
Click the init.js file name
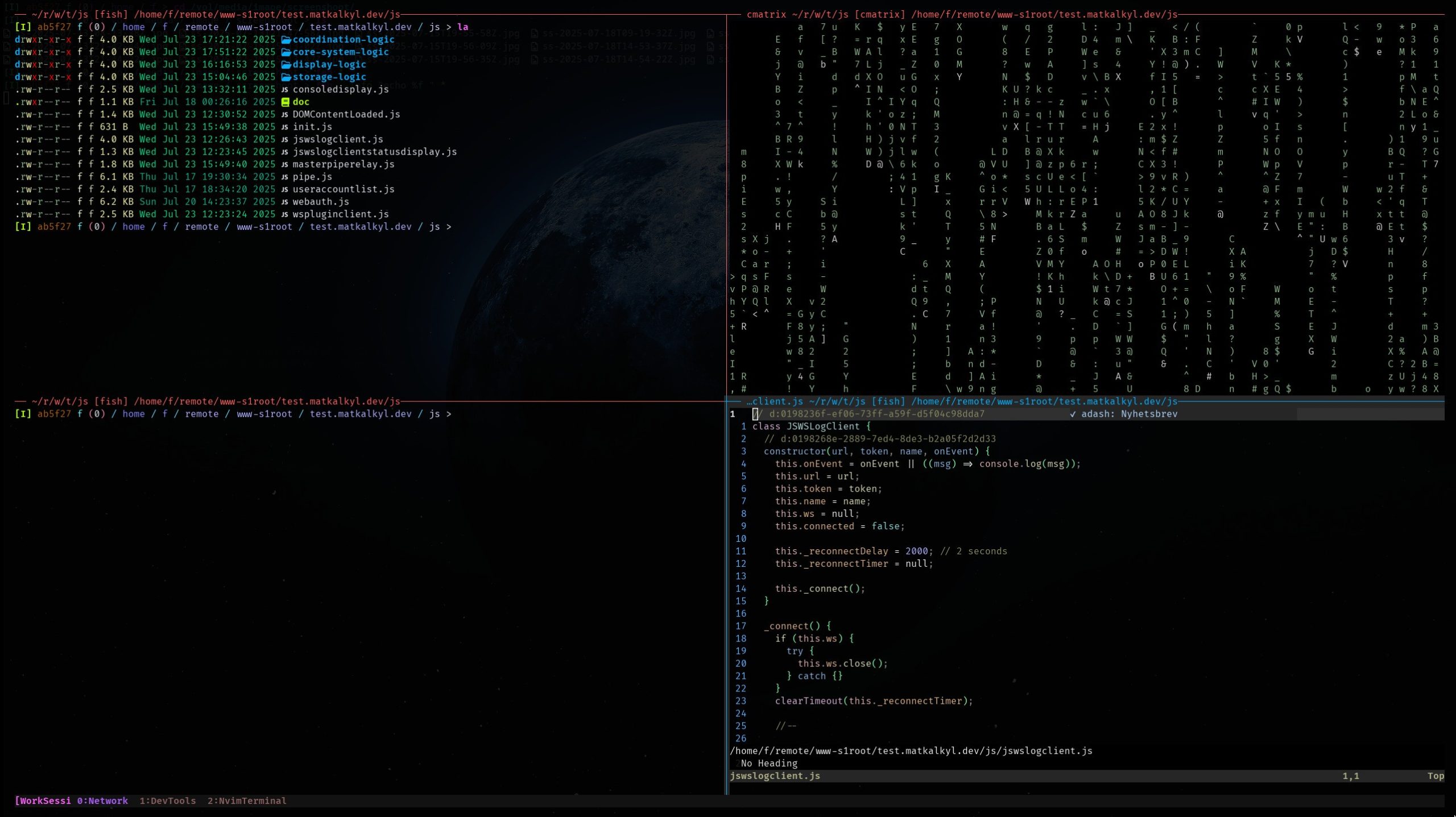pyautogui.click(x=312, y=127)
